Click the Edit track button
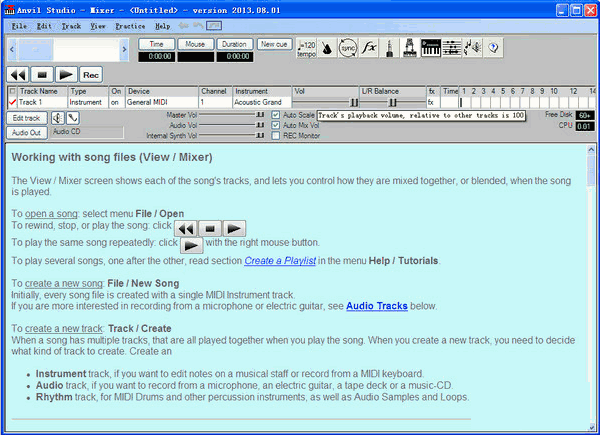 click(25, 118)
